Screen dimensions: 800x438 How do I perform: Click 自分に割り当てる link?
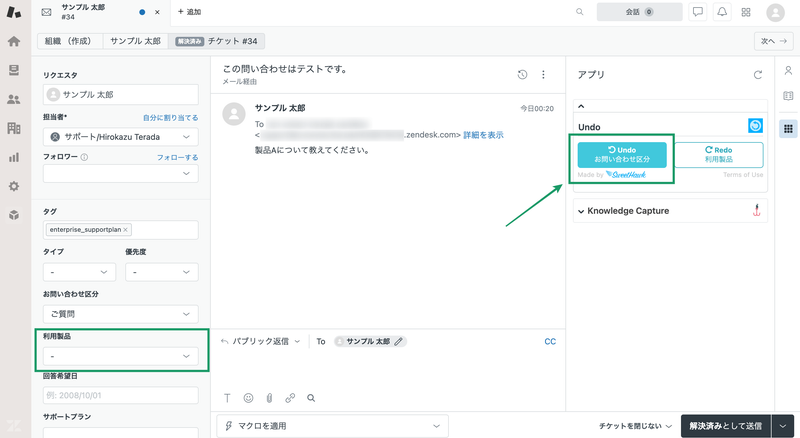[170, 117]
